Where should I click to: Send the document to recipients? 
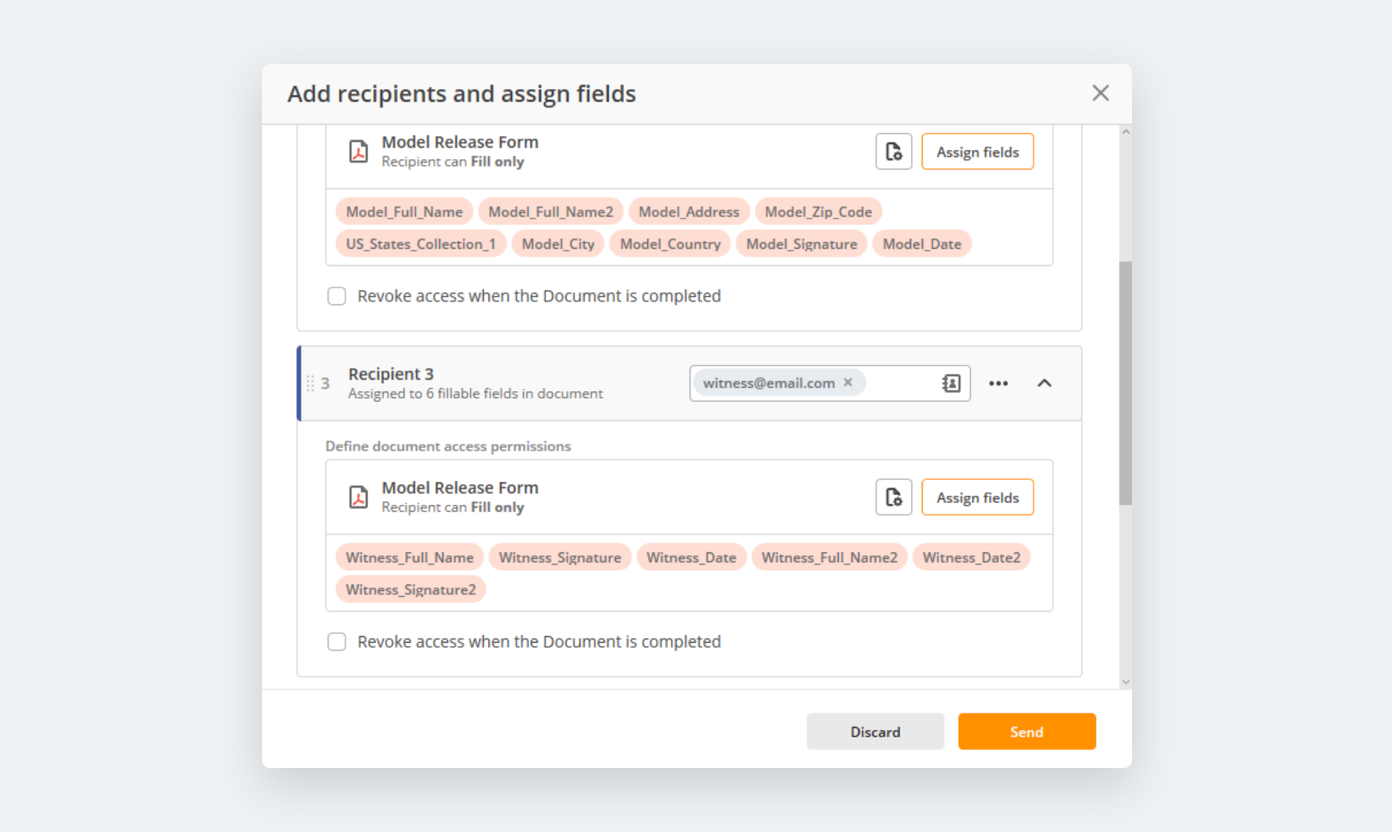point(1026,731)
